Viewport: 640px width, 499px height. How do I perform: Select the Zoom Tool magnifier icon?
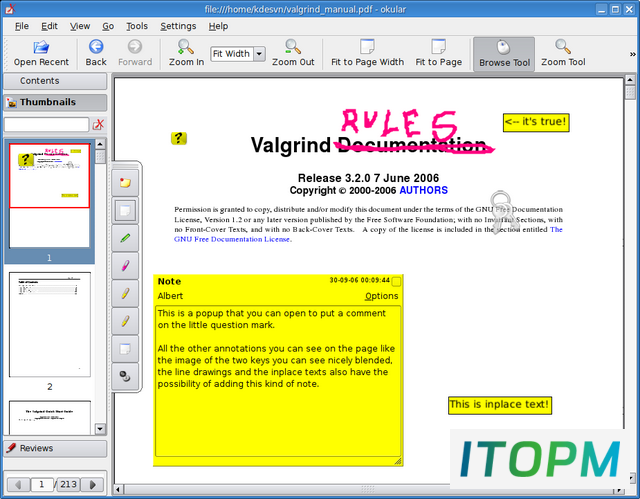pos(563,47)
